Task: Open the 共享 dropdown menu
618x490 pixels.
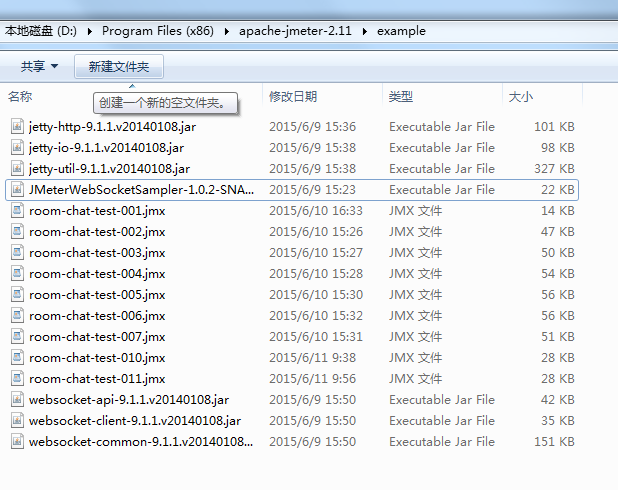Action: pos(39,66)
